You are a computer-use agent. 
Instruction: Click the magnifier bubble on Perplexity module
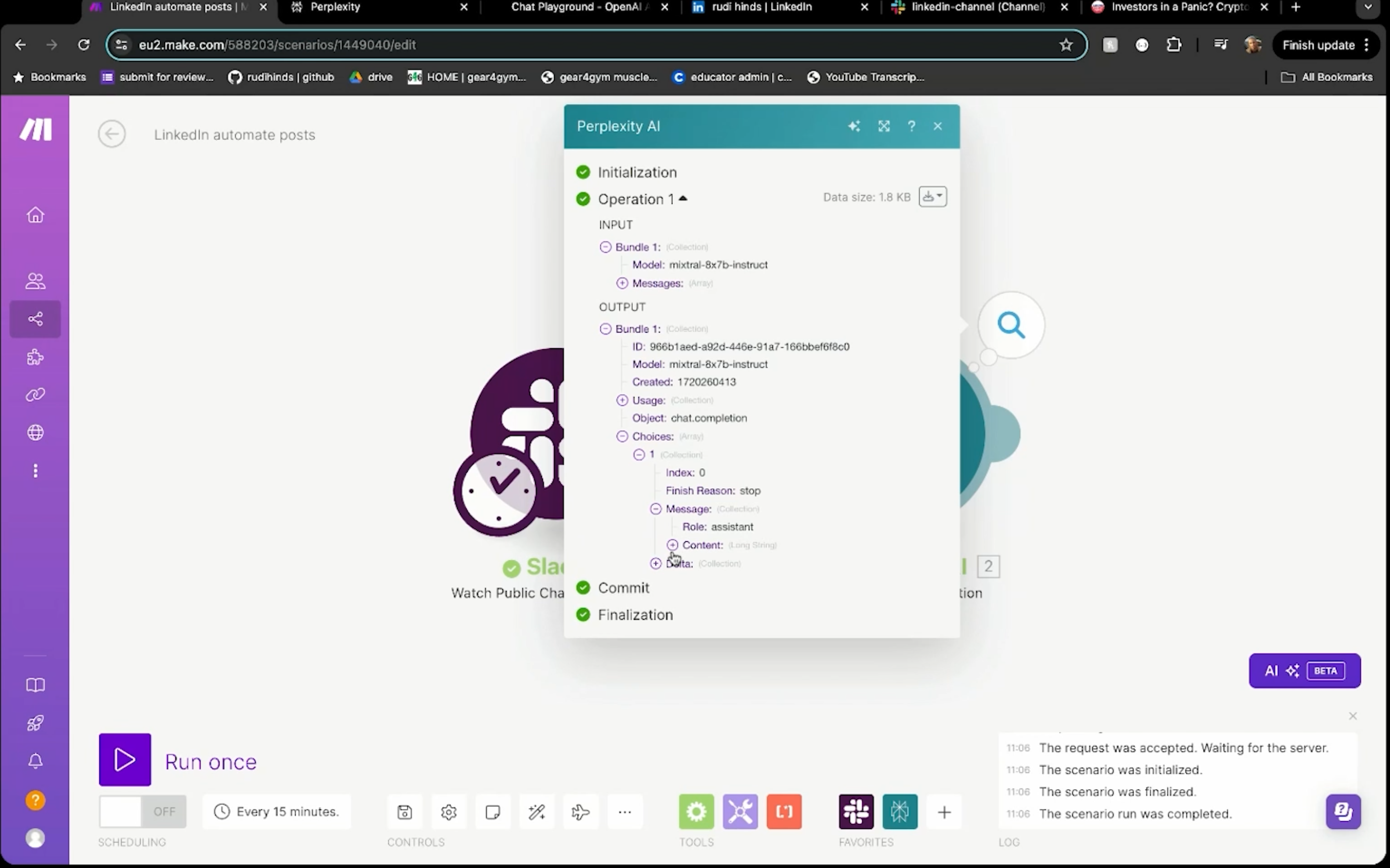point(1011,325)
